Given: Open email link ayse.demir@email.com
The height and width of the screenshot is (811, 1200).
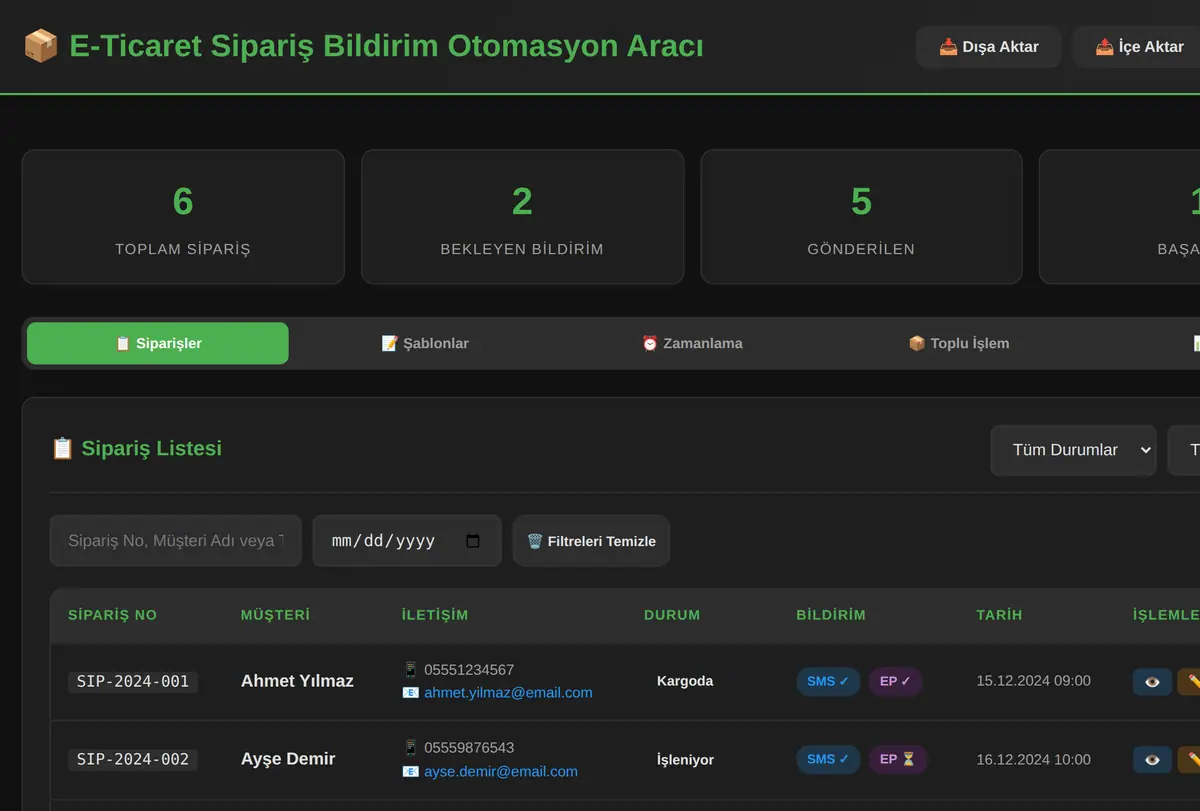Looking at the screenshot, I should (501, 771).
